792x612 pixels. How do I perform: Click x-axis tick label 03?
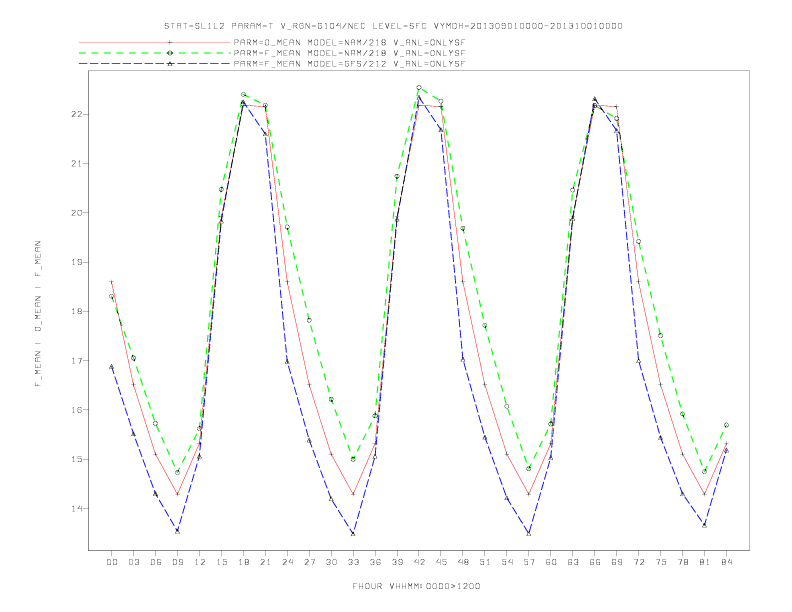pos(133,562)
